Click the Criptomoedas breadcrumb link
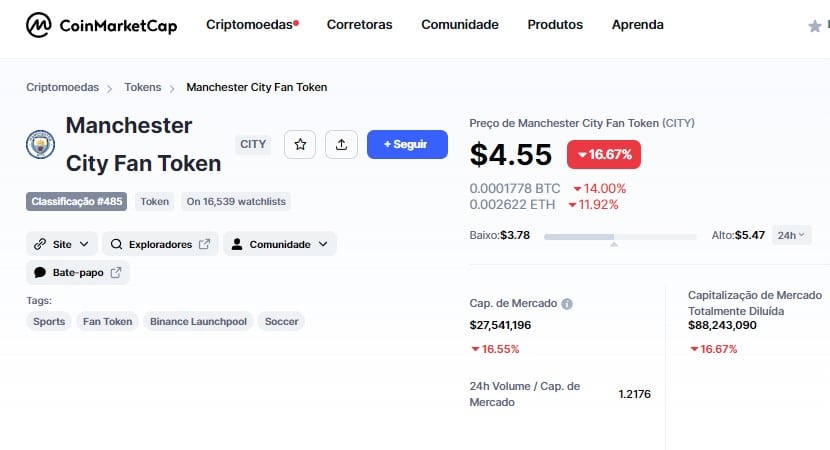830x450 pixels. pyautogui.click(x=62, y=87)
